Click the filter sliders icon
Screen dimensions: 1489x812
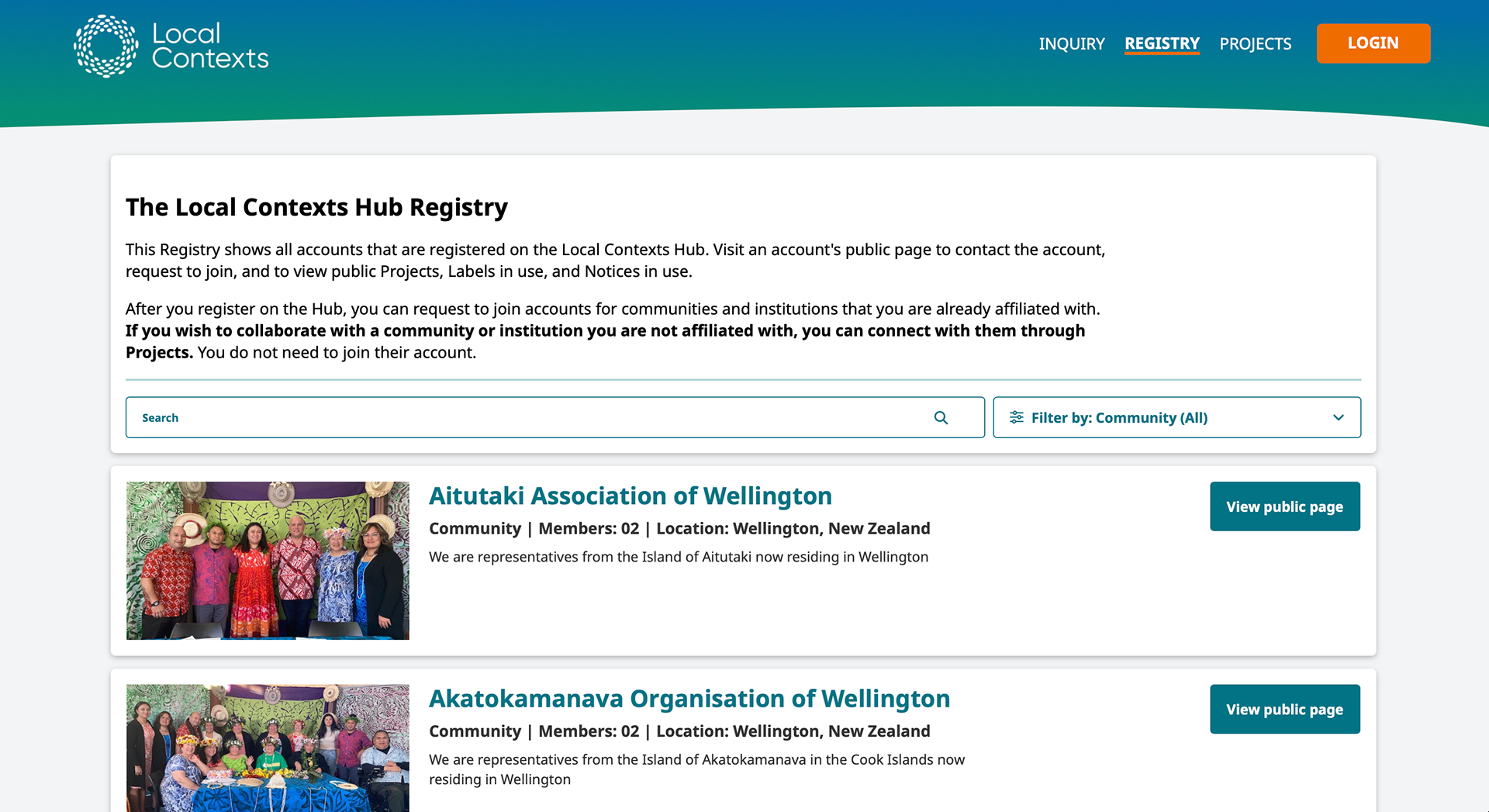pos(1016,418)
